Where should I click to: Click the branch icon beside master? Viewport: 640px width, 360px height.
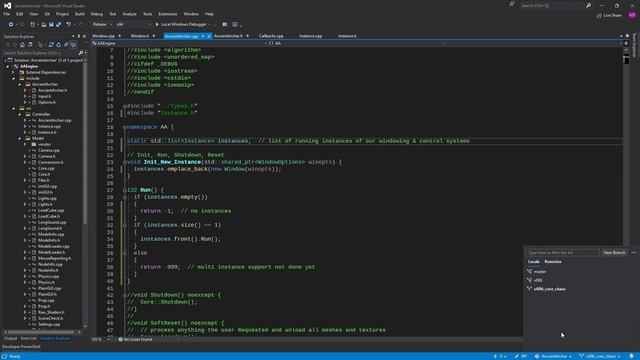[529, 271]
